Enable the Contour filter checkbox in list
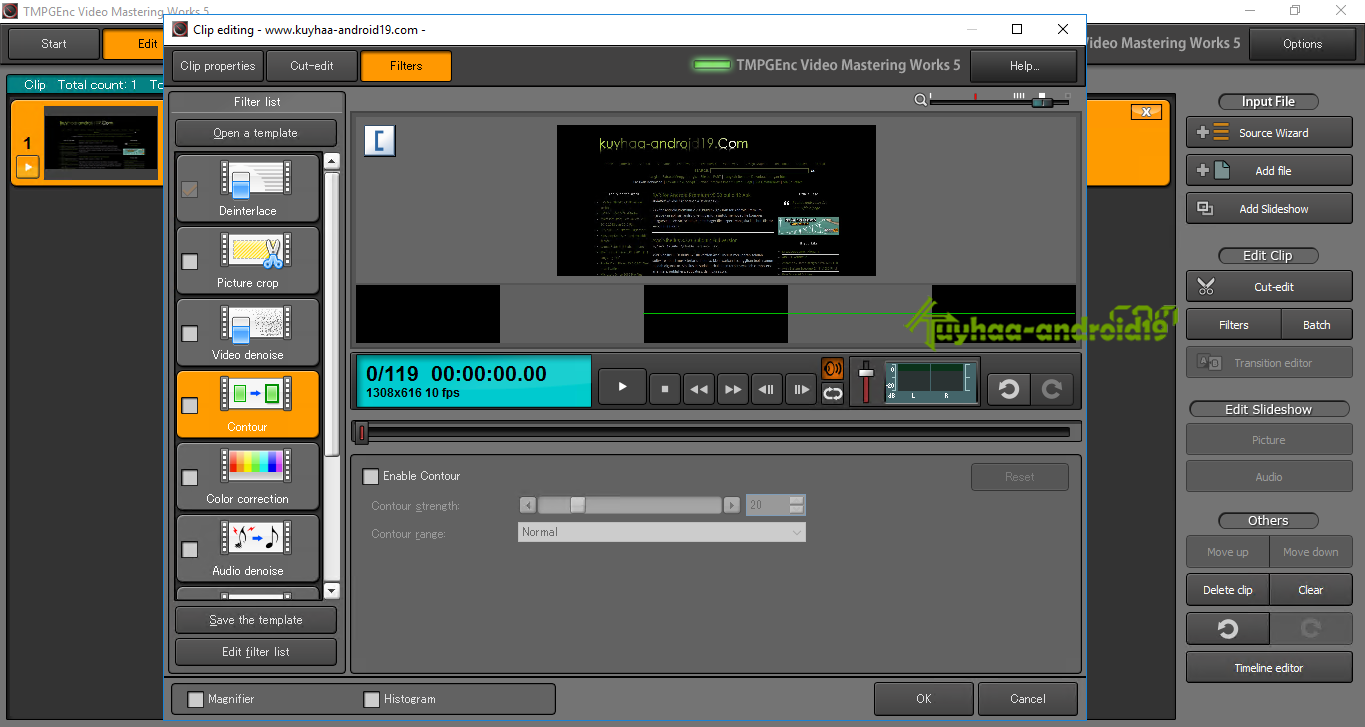Viewport: 1365px width, 727px height. pyautogui.click(x=190, y=405)
